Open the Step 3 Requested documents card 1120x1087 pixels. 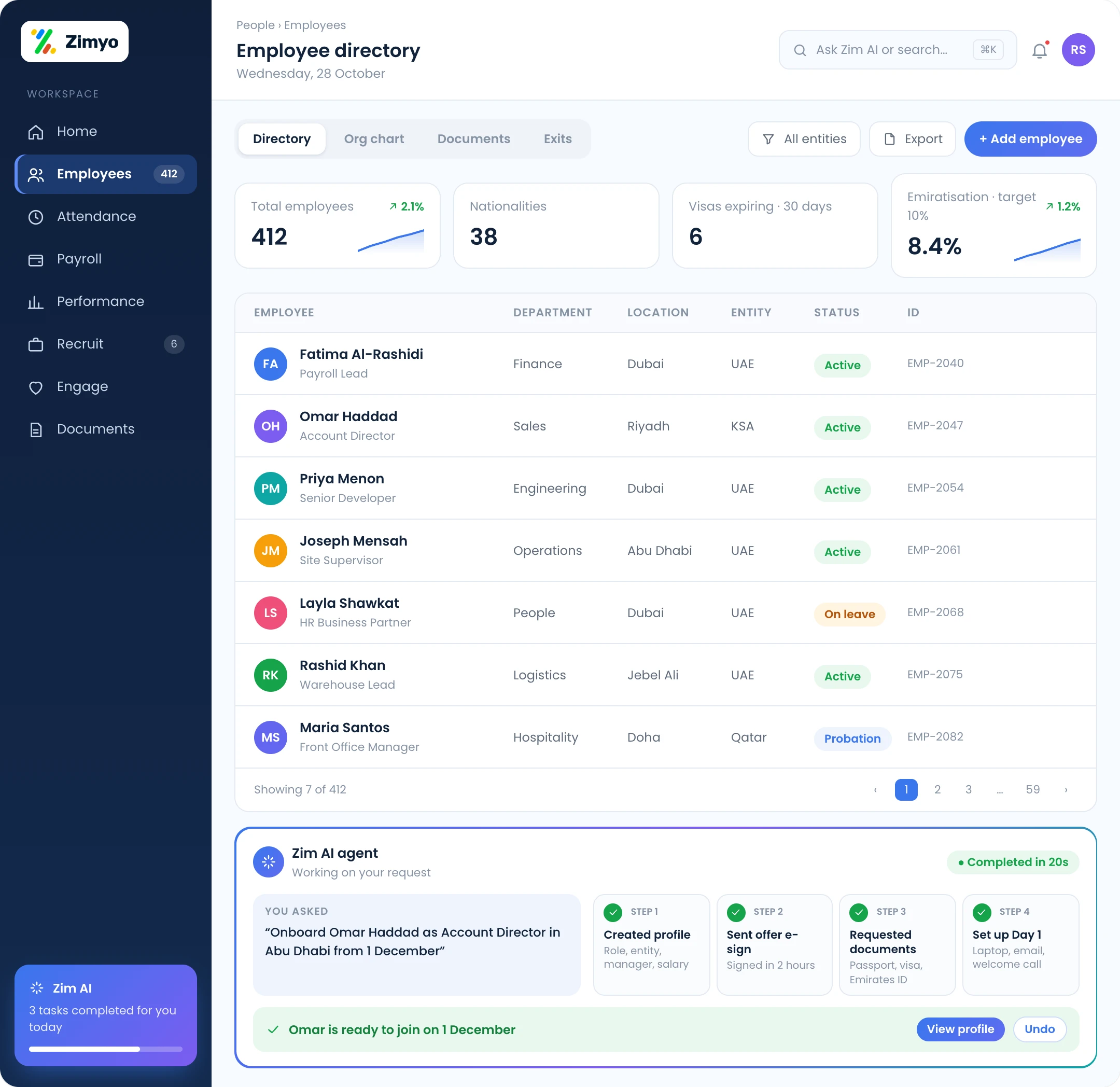pos(897,945)
